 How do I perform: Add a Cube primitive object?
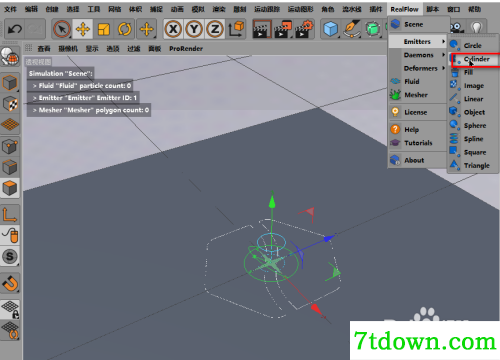coord(330,29)
